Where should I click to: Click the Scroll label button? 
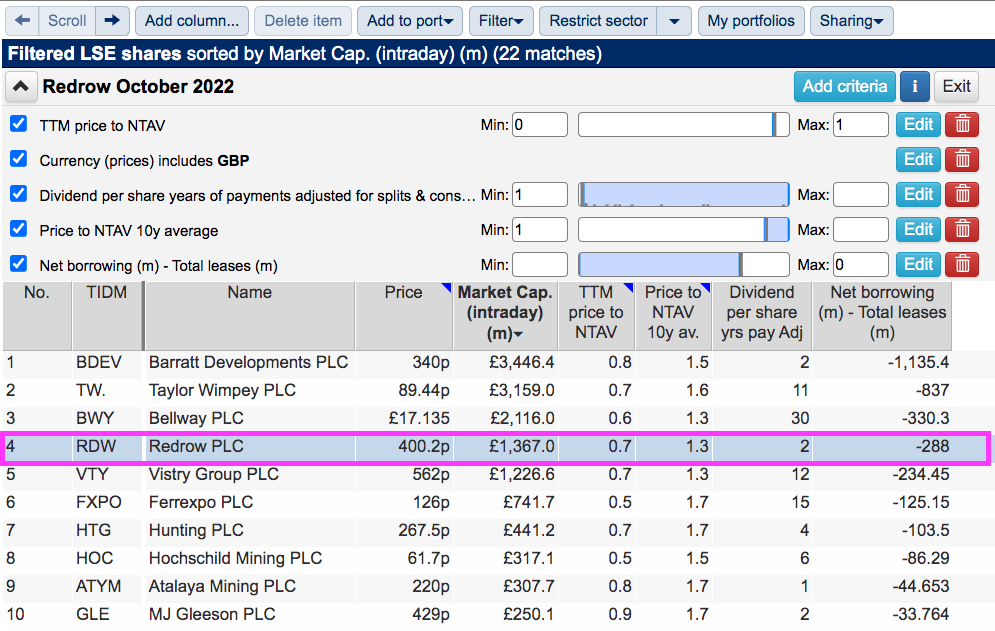point(67,21)
